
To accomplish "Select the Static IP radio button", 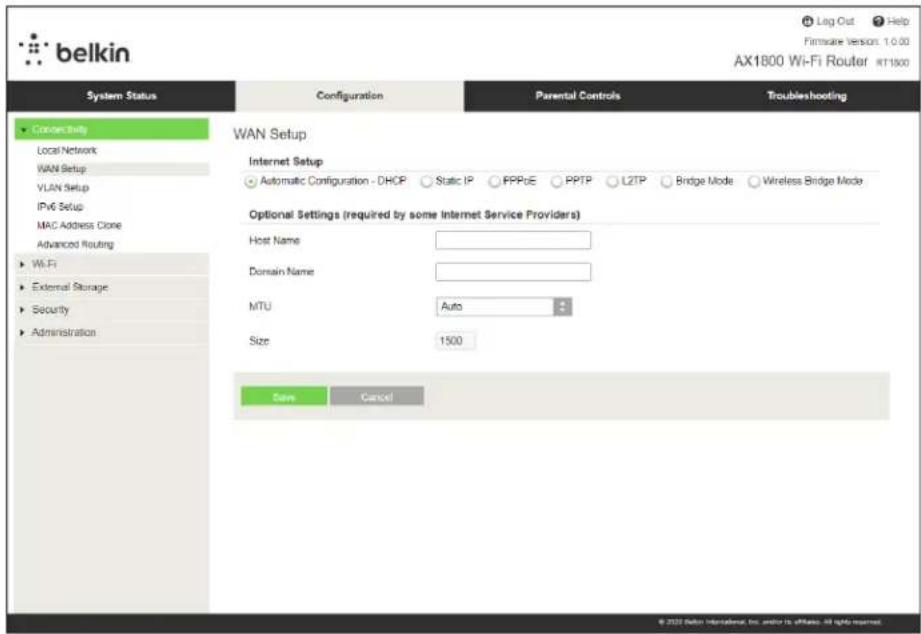I will pyautogui.click(x=426, y=182).
